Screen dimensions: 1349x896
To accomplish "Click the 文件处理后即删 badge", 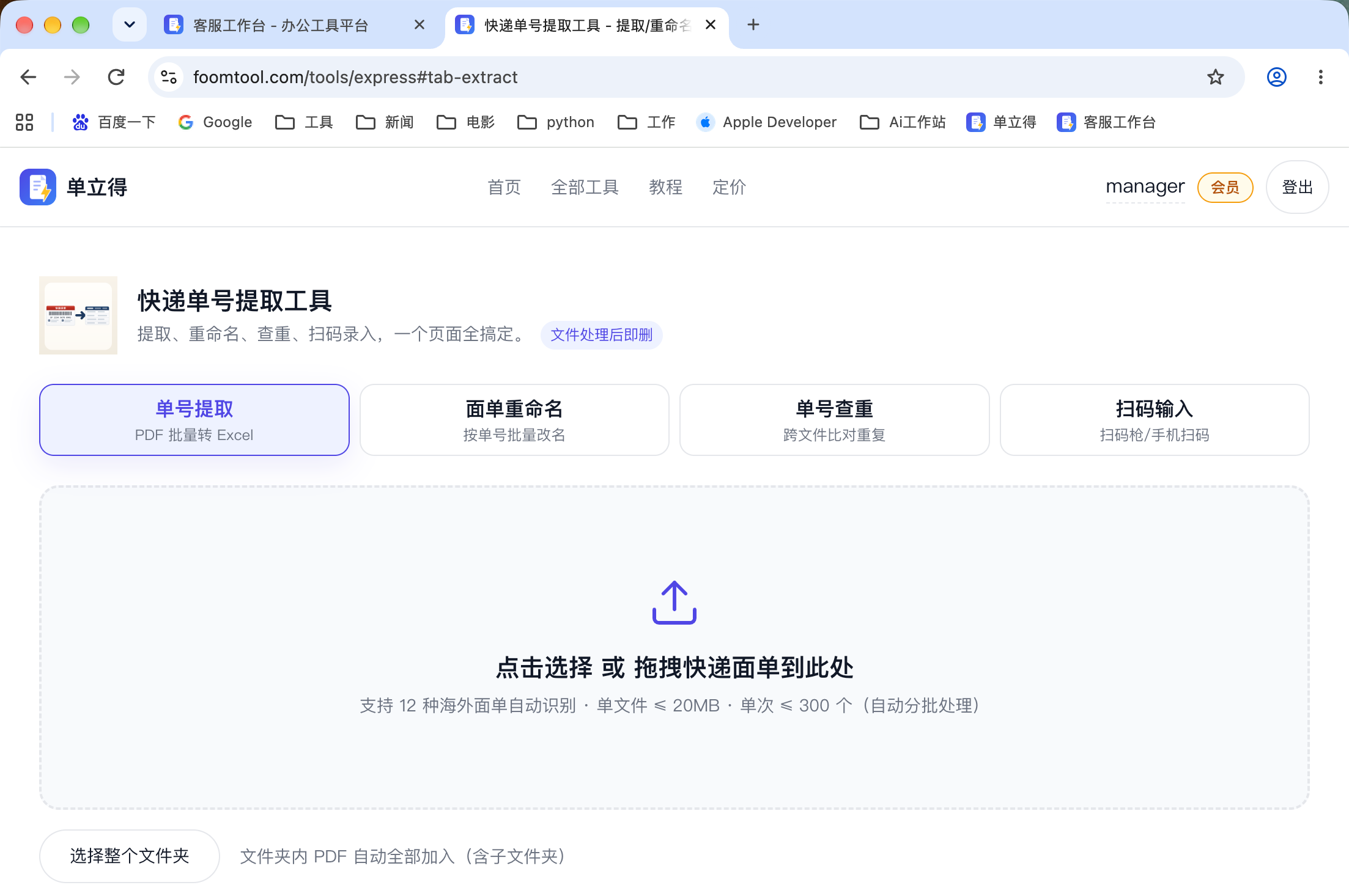I will [x=602, y=335].
